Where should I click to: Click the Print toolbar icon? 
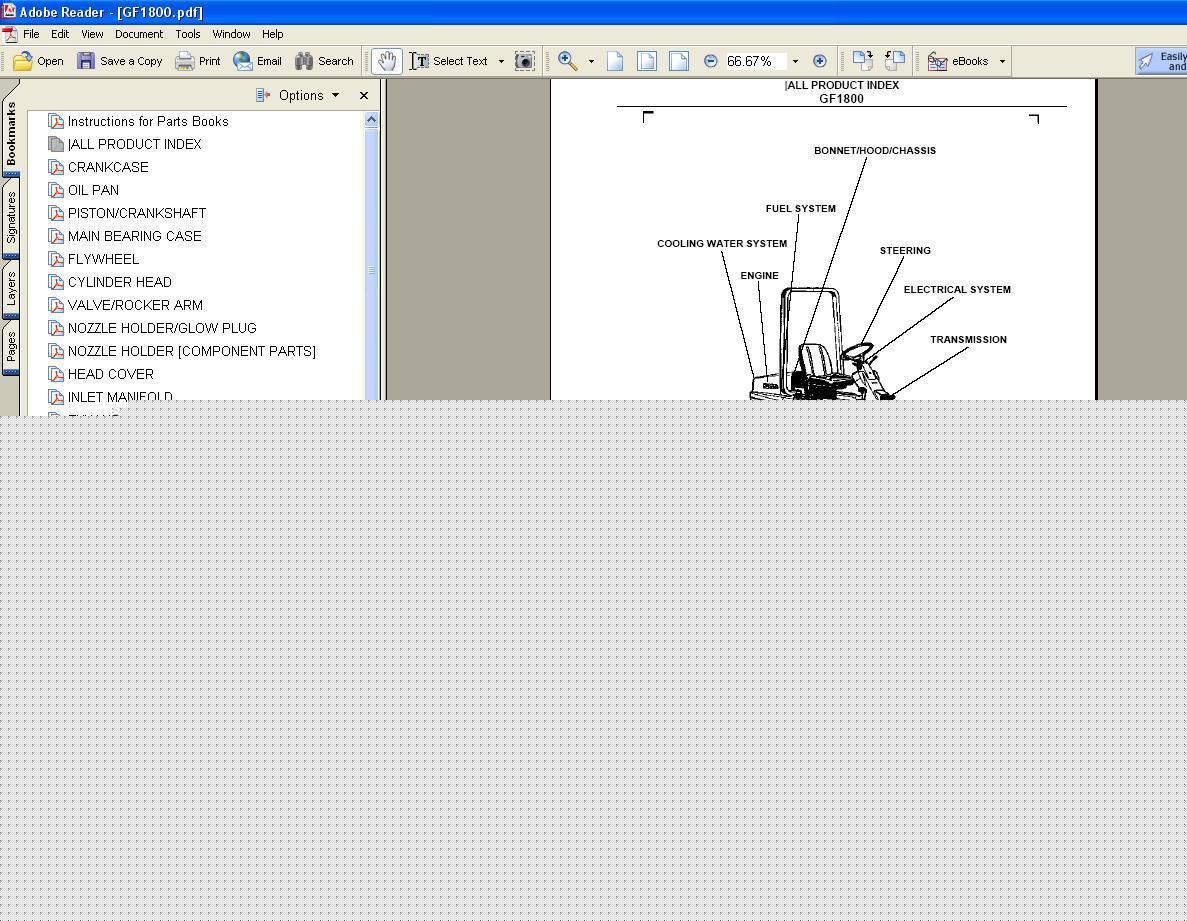point(185,61)
